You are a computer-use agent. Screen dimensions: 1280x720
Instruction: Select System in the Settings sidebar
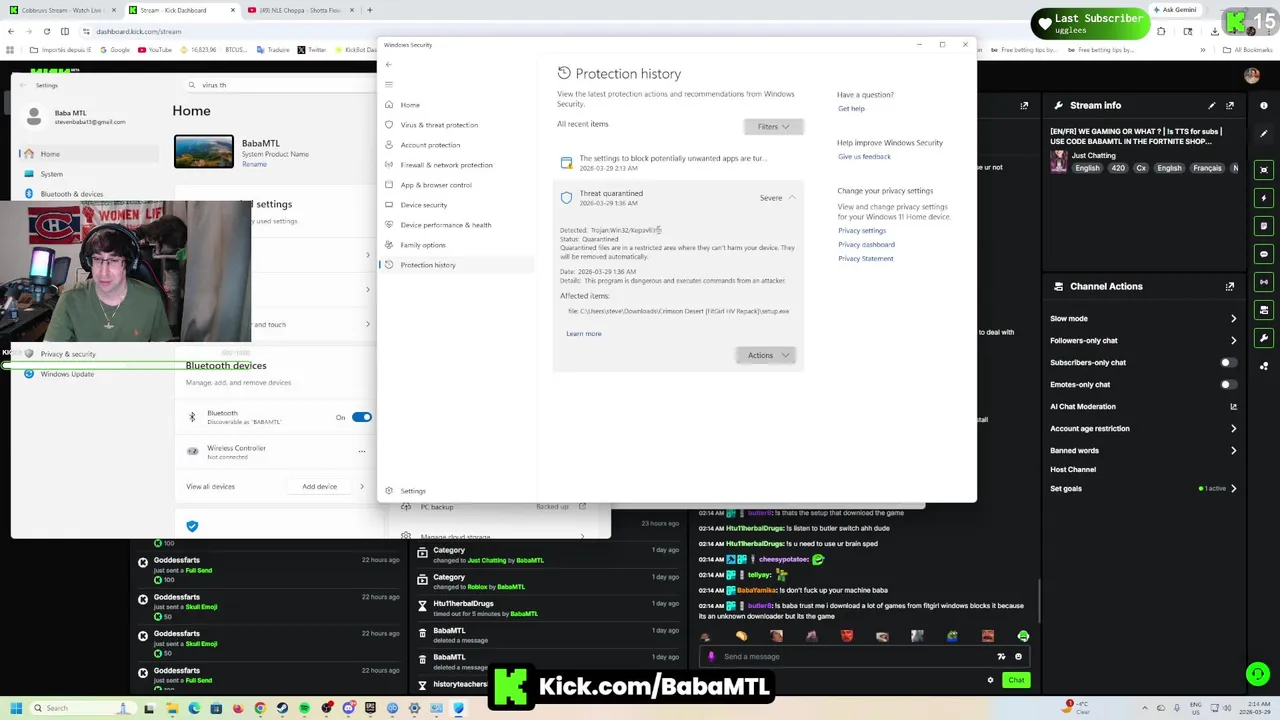(52, 174)
